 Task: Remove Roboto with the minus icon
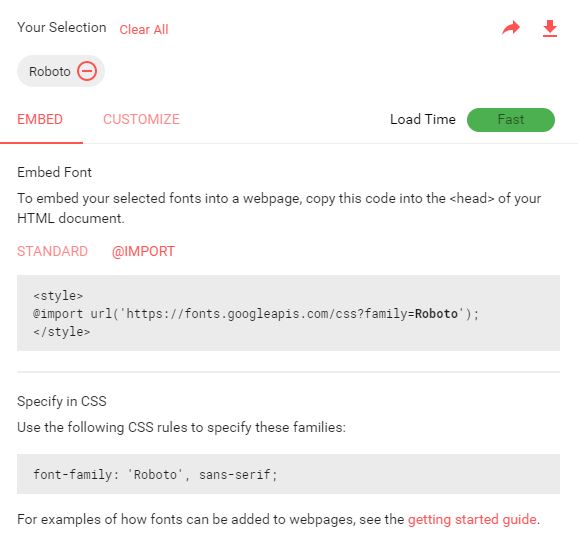(87, 71)
